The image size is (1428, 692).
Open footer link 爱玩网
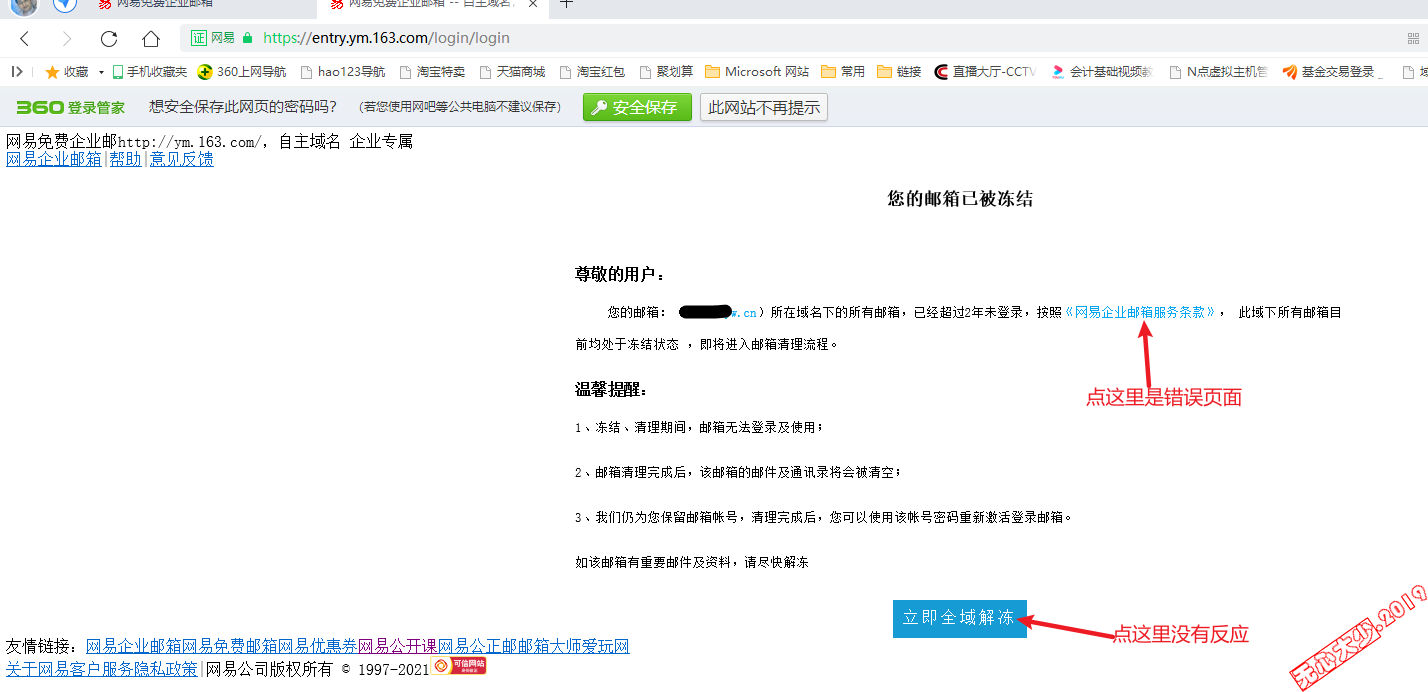(x=606, y=646)
